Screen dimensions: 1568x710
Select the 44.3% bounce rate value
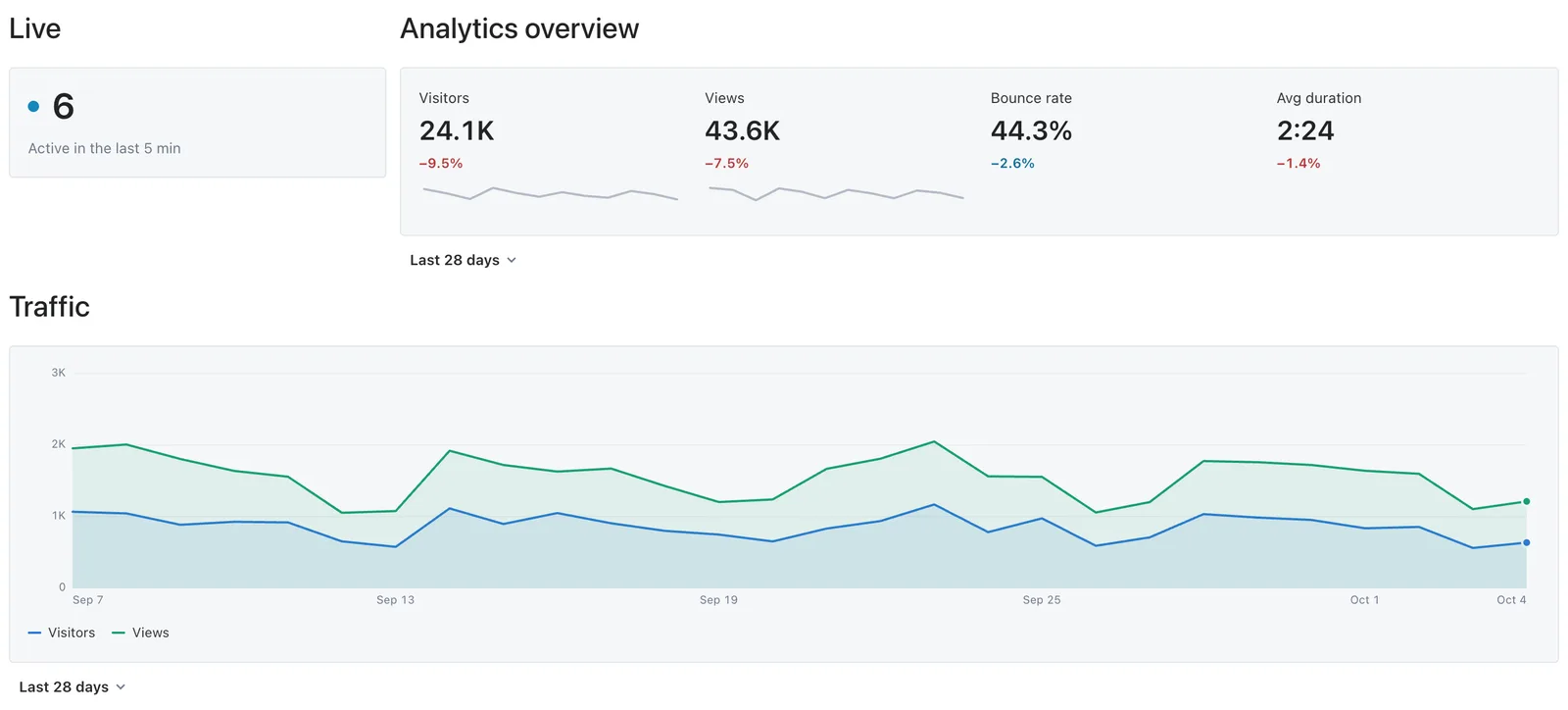(x=1031, y=130)
